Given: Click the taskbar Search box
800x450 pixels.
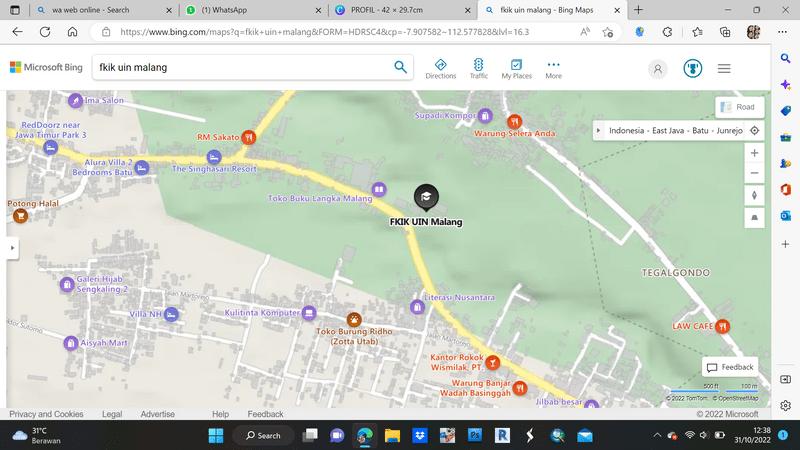Looking at the screenshot, I should coord(263,435).
